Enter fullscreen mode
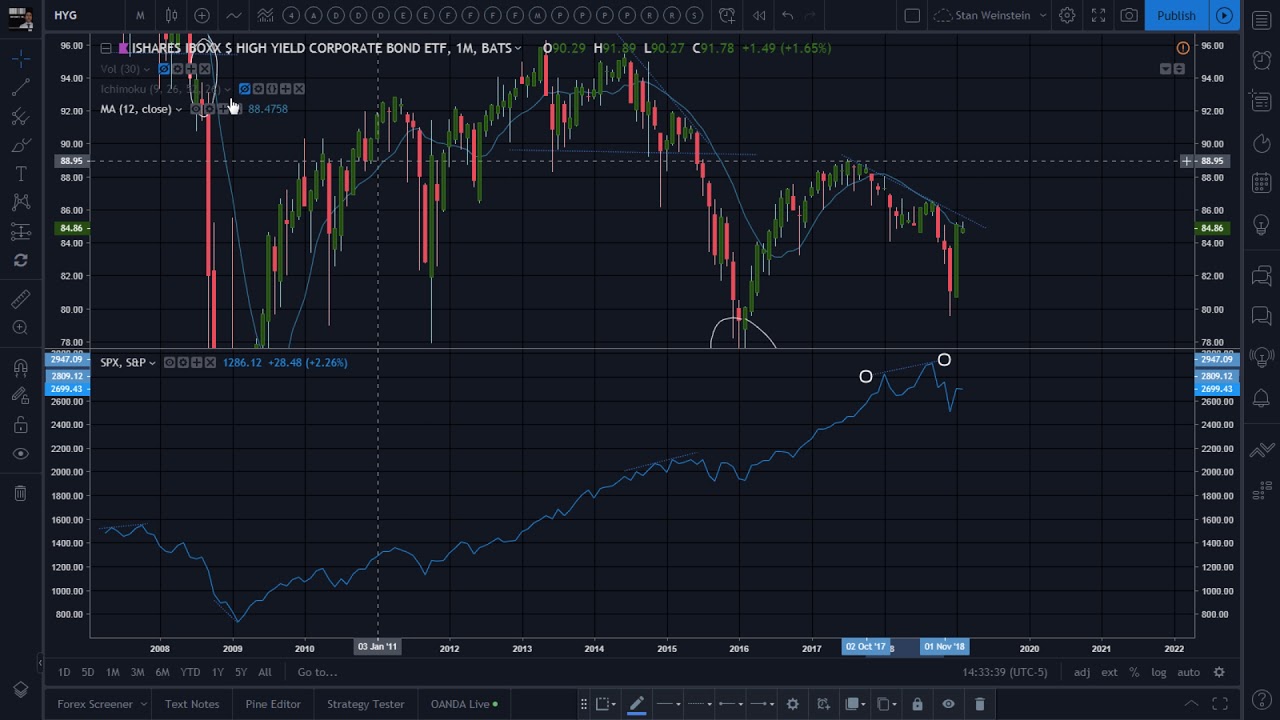Screen dimensions: 1280x720 coord(1098,15)
